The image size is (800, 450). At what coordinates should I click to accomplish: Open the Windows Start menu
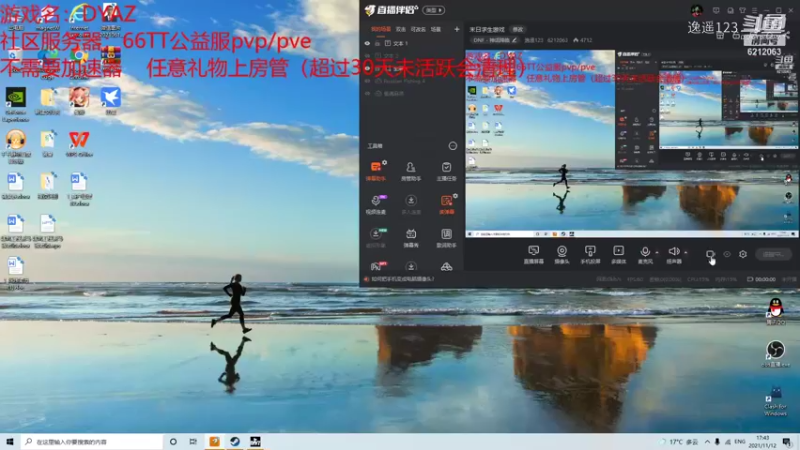pyautogui.click(x=10, y=441)
